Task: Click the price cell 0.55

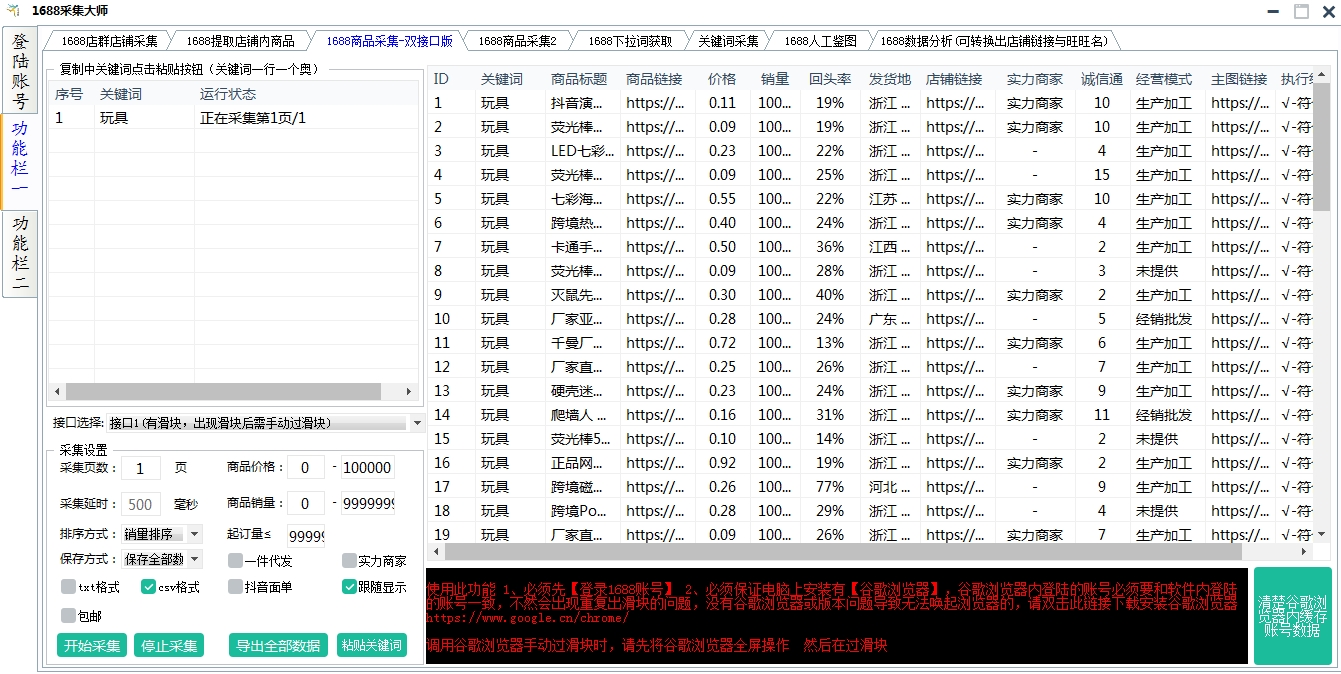Action: (x=722, y=199)
